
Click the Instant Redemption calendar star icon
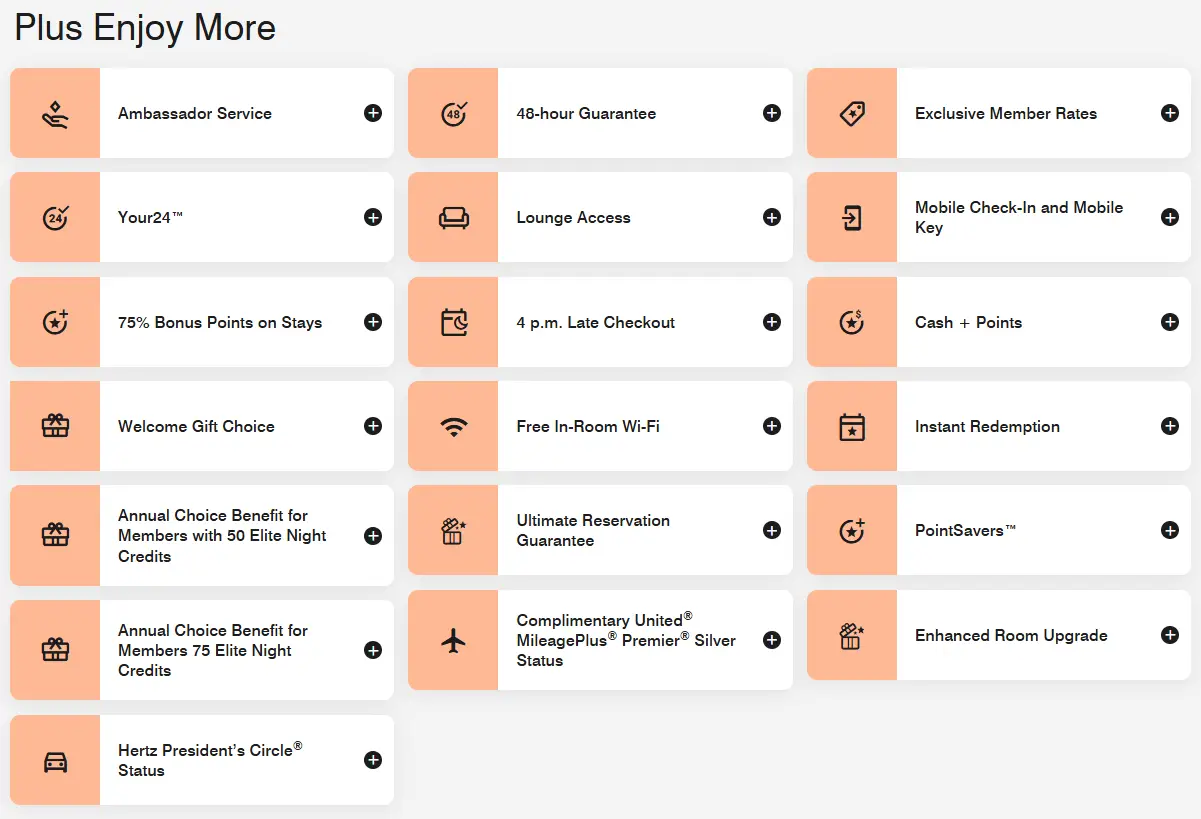(851, 427)
